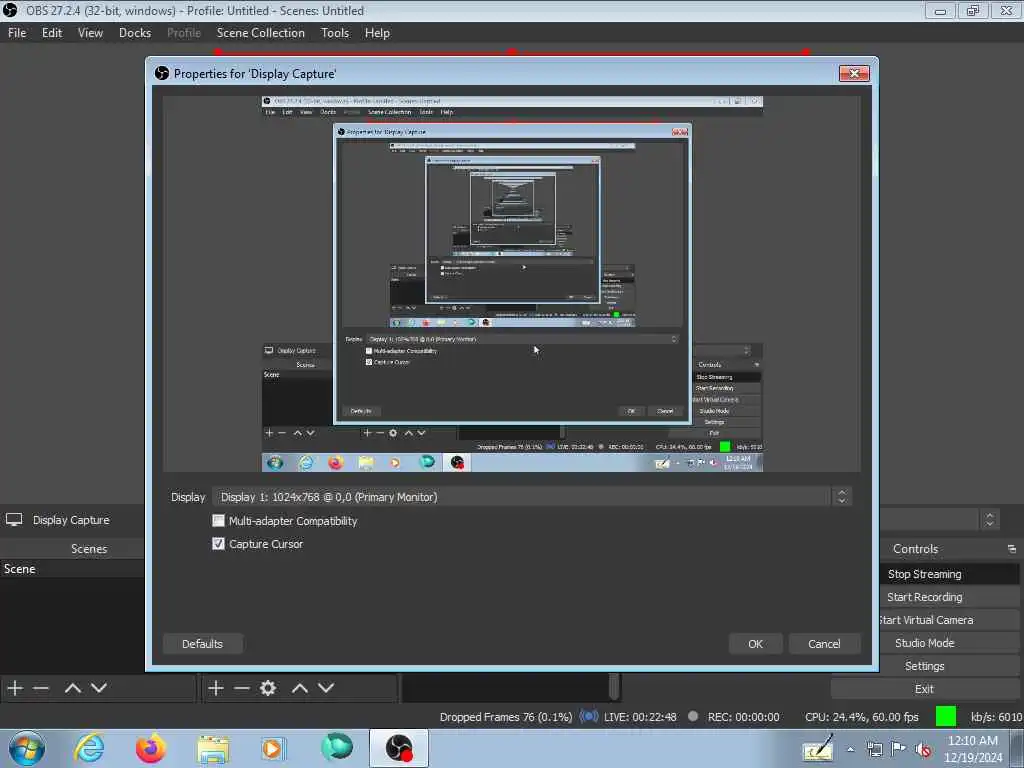Open the Tools menu
The width and height of the screenshot is (1024, 768).
click(x=334, y=33)
